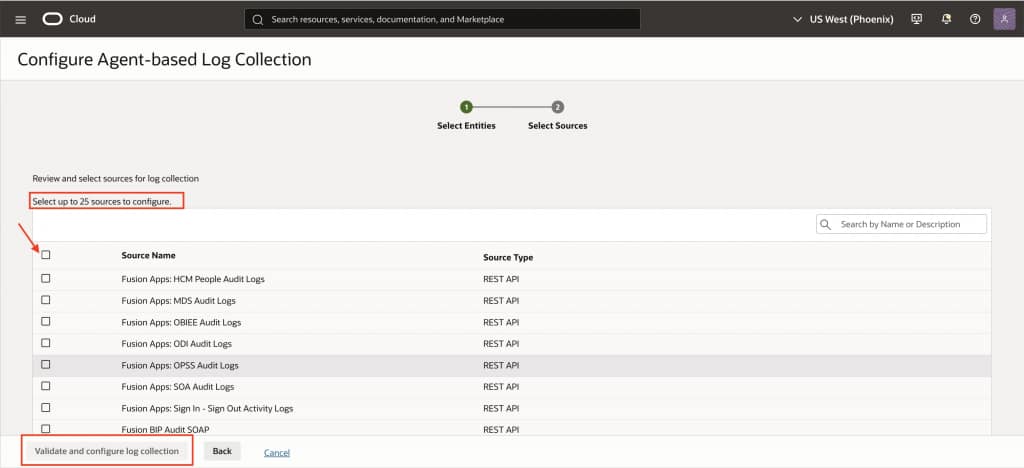Check Fusion Apps: ODI Audit Logs
This screenshot has height=468, width=1024.
[46, 343]
